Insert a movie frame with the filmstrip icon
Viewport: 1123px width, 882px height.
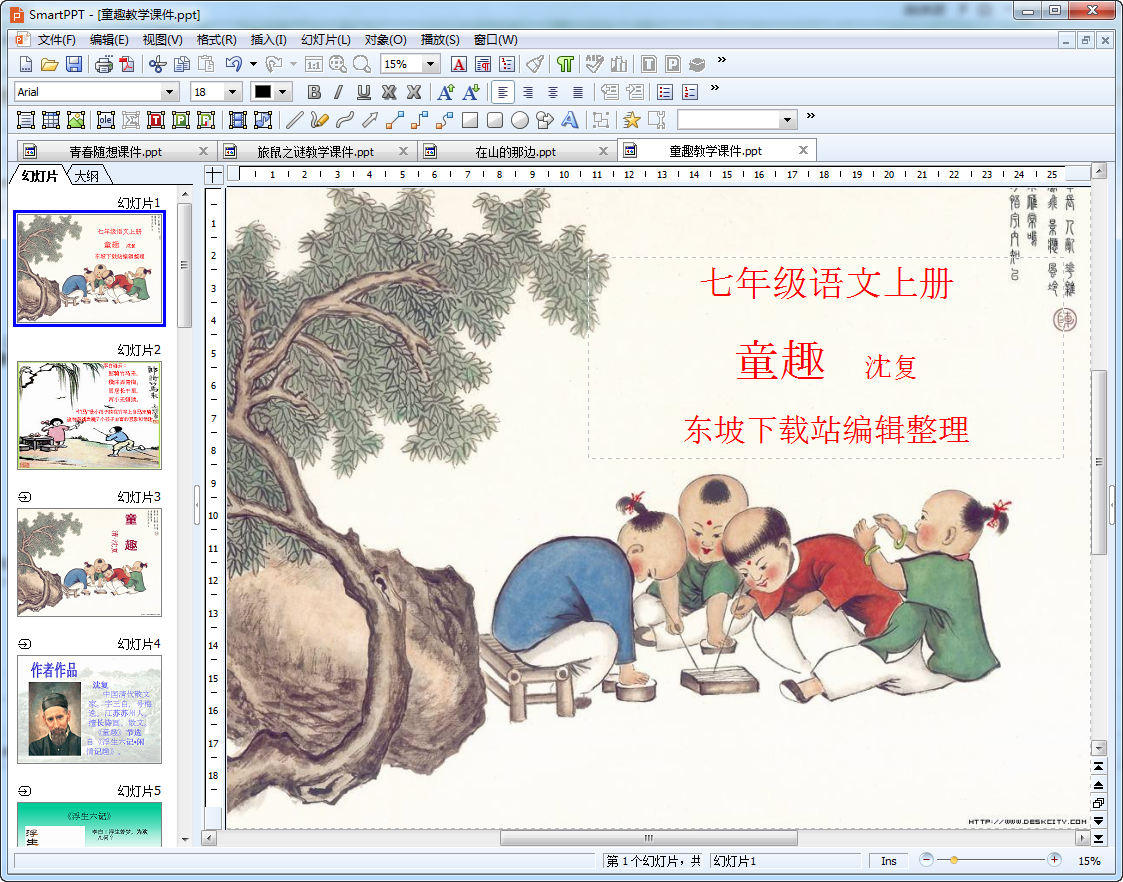click(x=238, y=120)
